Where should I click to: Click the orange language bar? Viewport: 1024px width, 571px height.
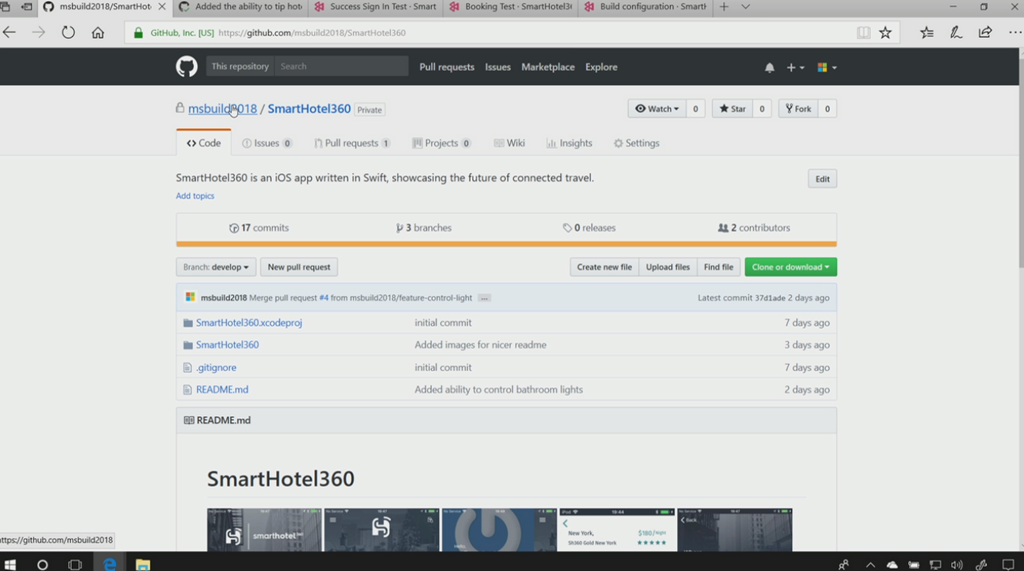(x=506, y=244)
